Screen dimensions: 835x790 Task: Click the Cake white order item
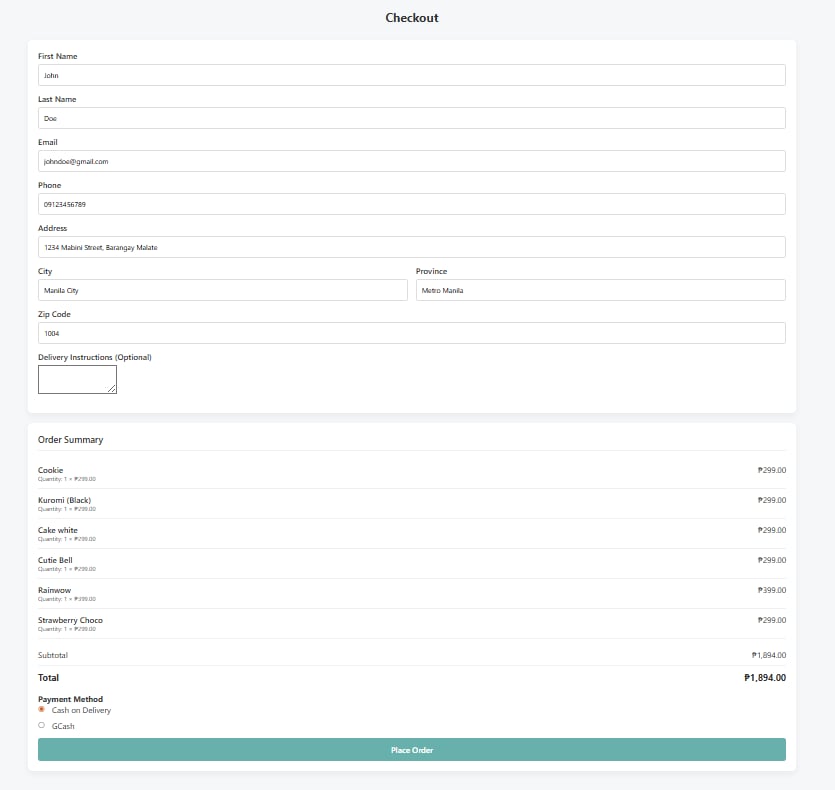click(57, 530)
